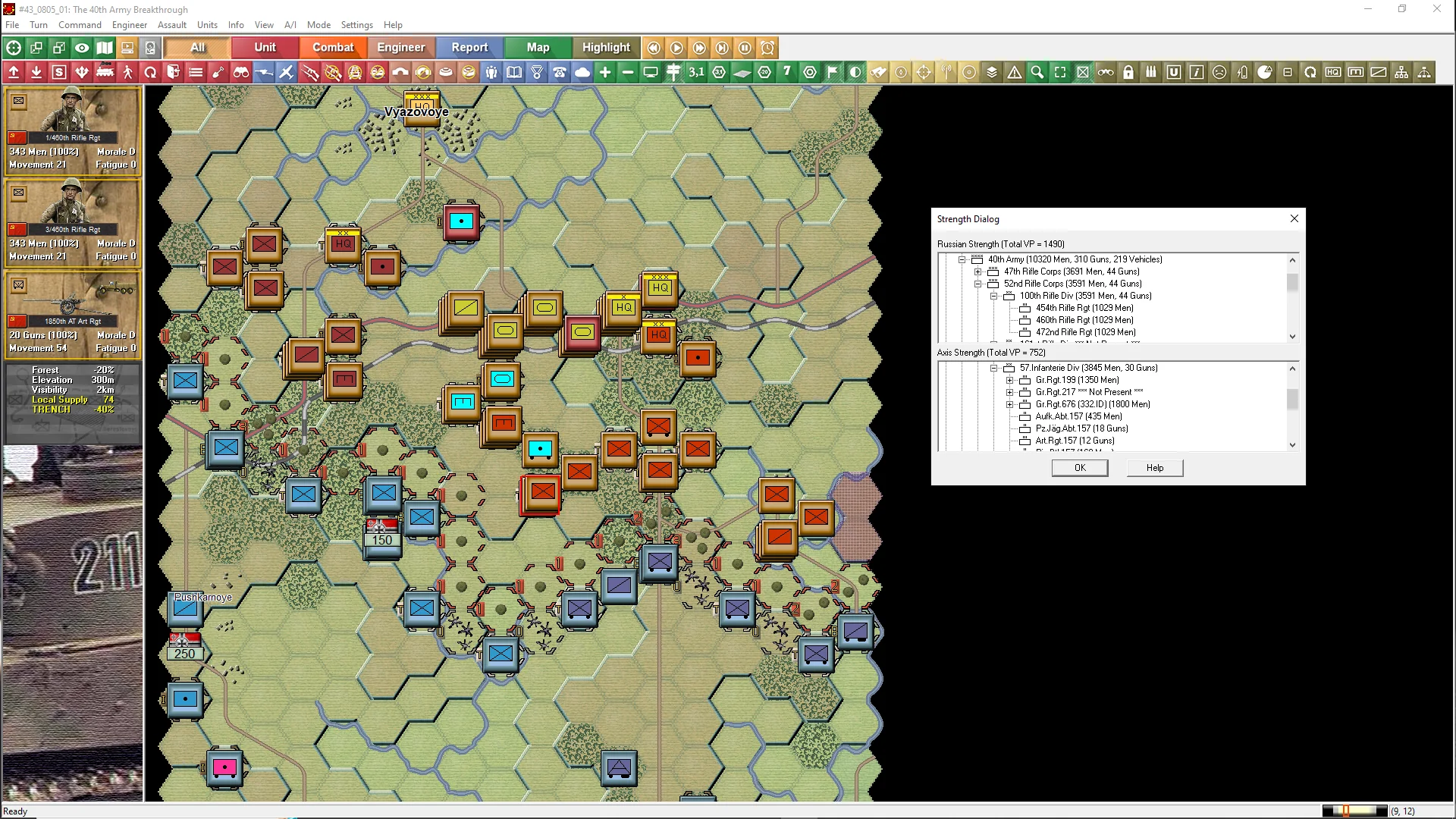Image resolution: width=1456 pixels, height=819 pixels.
Task: Click the weather cloud icon
Action: (582, 72)
